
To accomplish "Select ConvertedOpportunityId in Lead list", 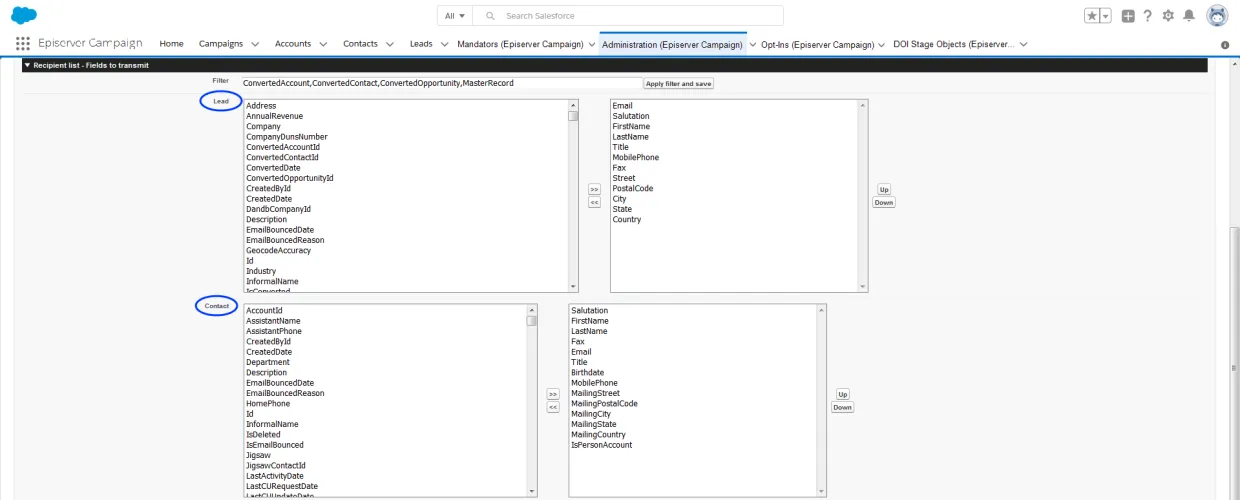I will pos(289,178).
